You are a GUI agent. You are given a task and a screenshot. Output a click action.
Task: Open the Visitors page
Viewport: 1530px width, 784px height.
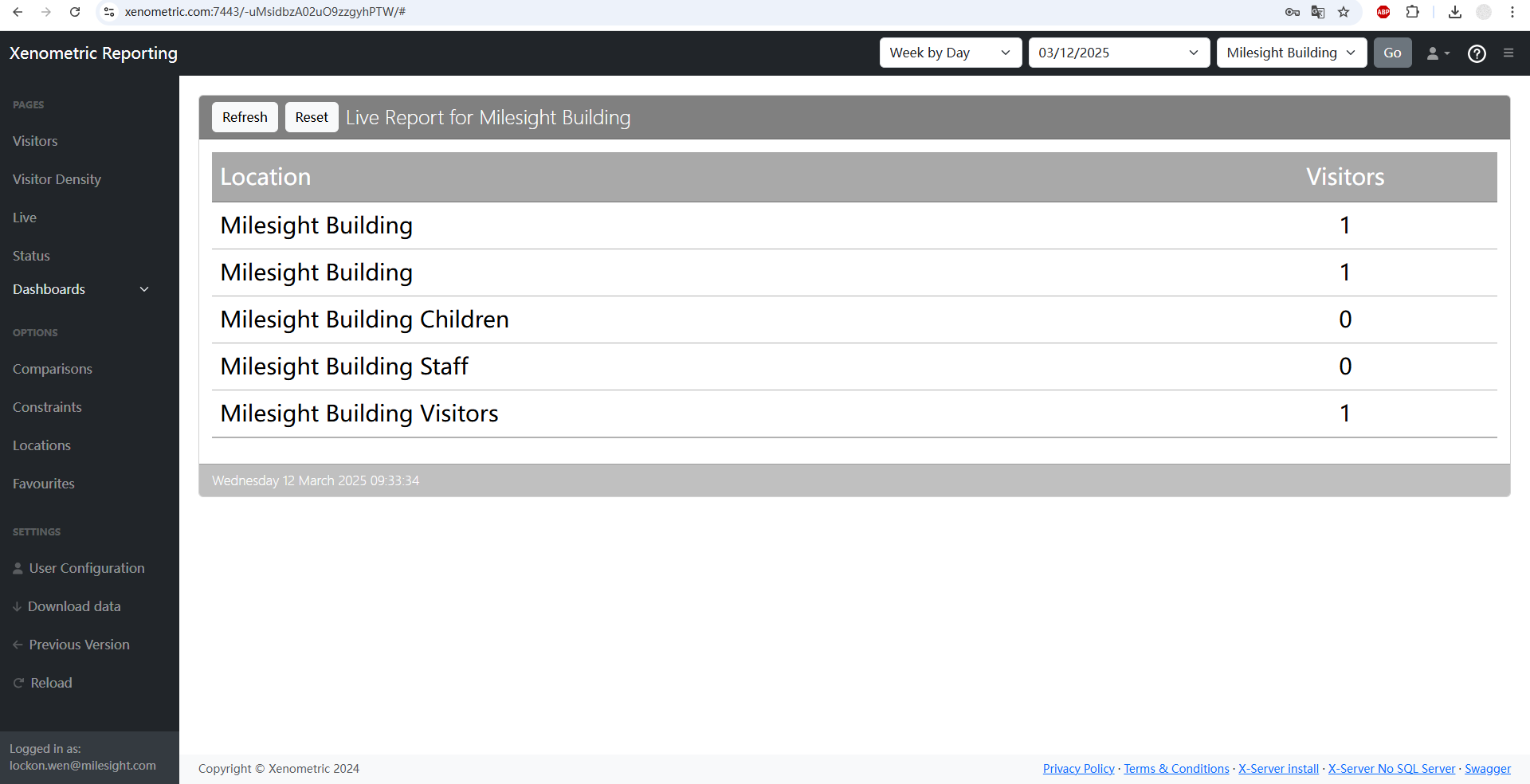35,141
